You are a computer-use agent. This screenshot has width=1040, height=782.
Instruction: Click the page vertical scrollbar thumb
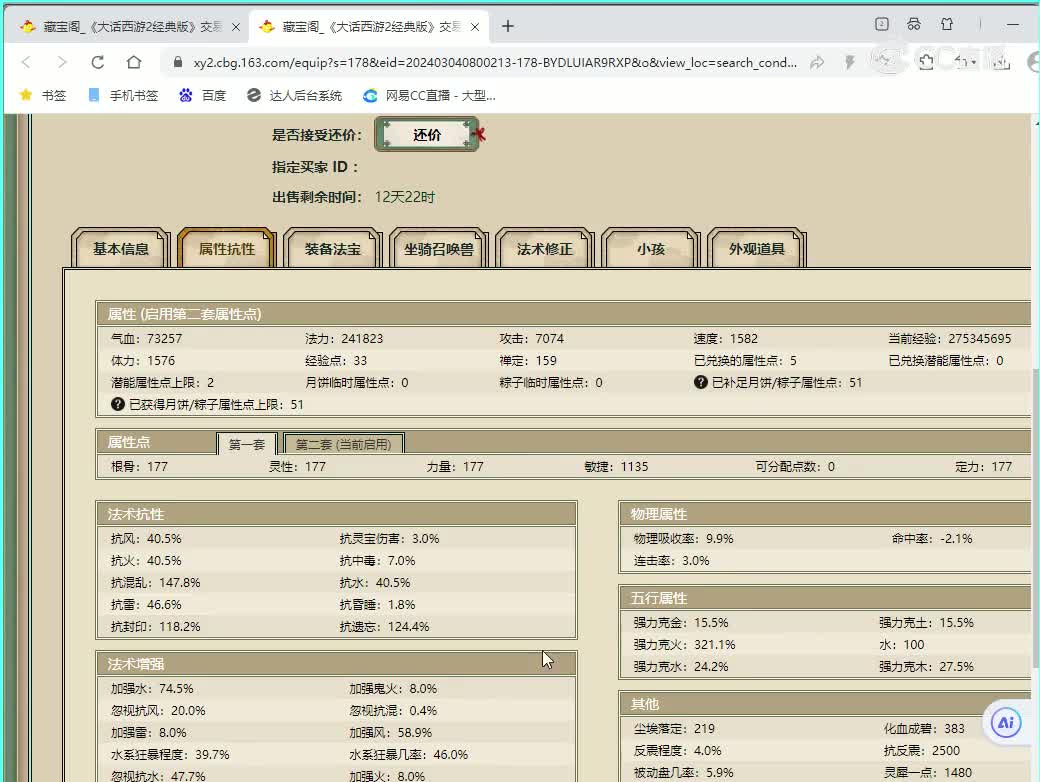click(1036, 517)
